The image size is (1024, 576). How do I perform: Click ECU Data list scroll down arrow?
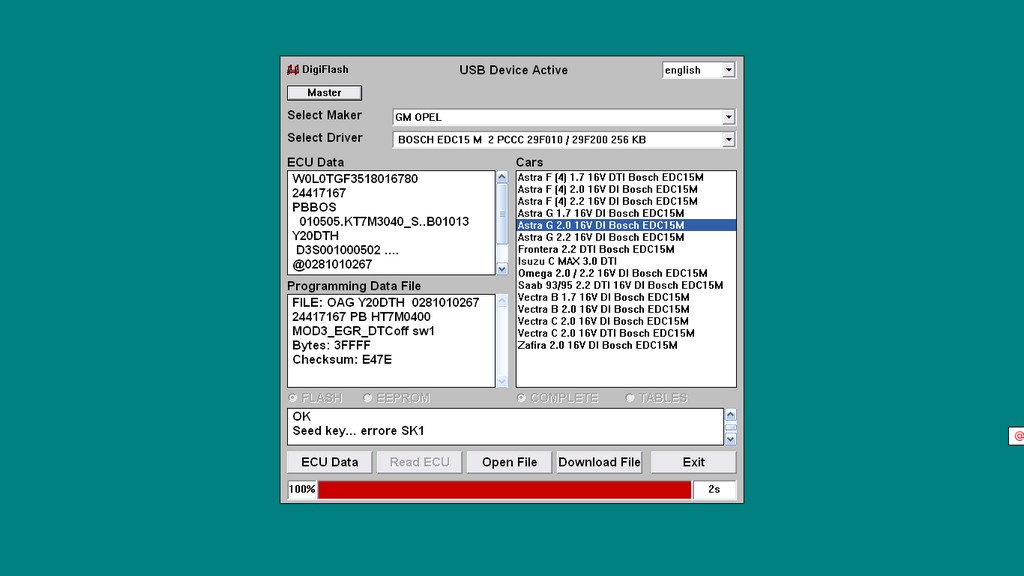[x=502, y=268]
